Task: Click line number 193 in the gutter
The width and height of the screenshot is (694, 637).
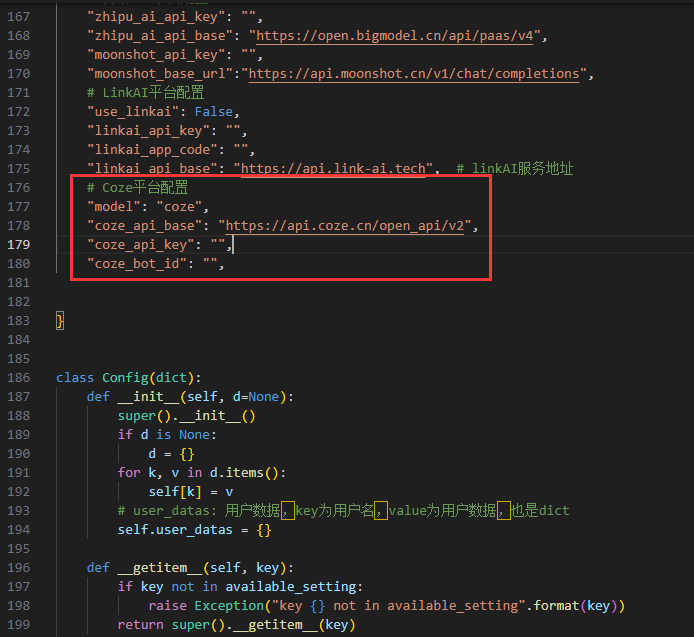Action: tap(19, 510)
